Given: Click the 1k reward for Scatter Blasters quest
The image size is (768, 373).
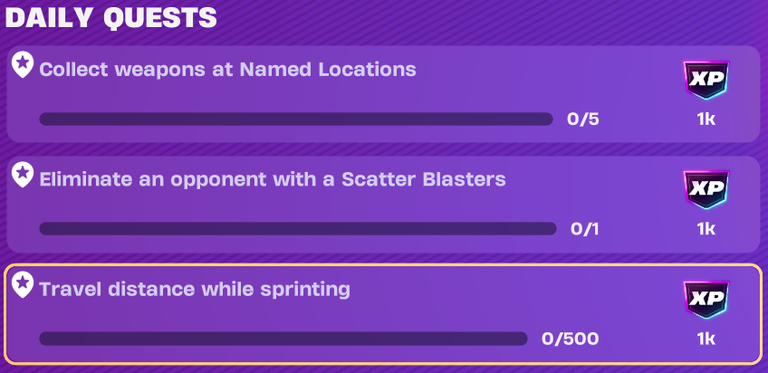Looking at the screenshot, I should 706,229.
